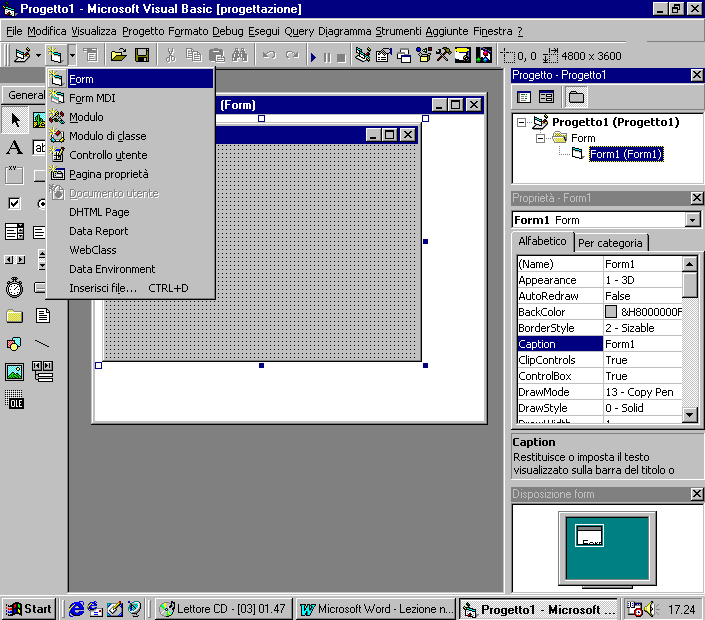Open the Form1 Form object dropdown
This screenshot has height=620, width=705.
coord(692,220)
